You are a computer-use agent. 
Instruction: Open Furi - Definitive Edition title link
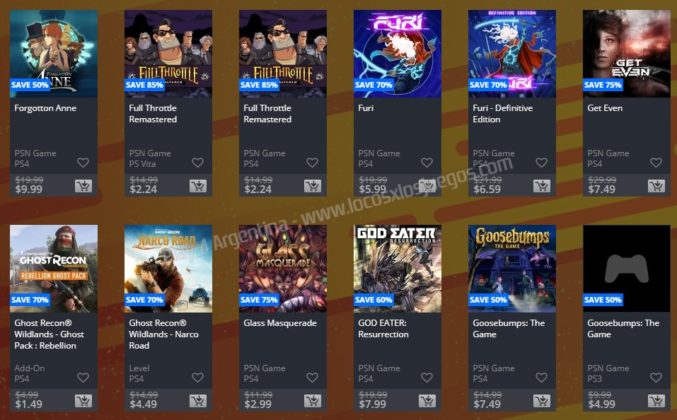coord(503,114)
